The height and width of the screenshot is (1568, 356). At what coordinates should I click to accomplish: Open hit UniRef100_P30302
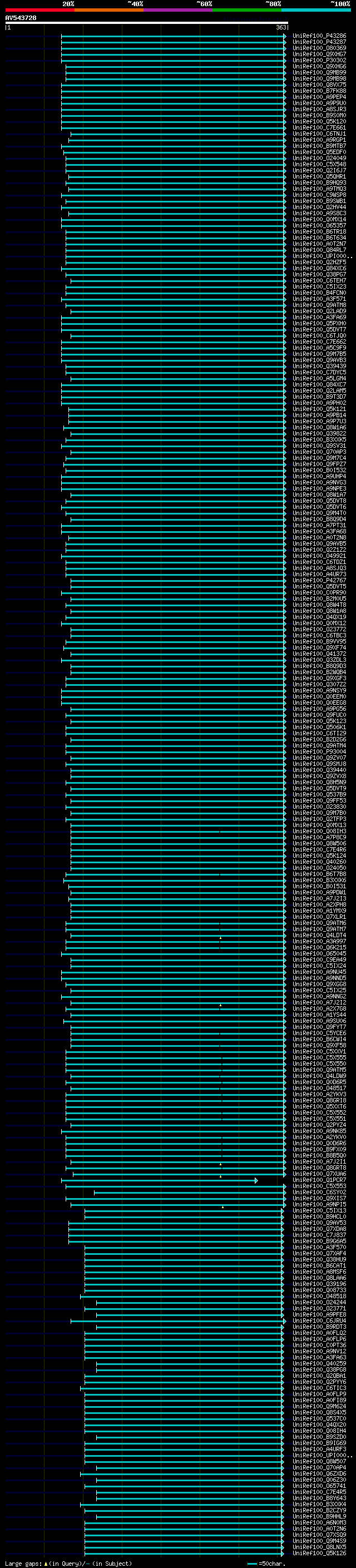[x=319, y=60]
